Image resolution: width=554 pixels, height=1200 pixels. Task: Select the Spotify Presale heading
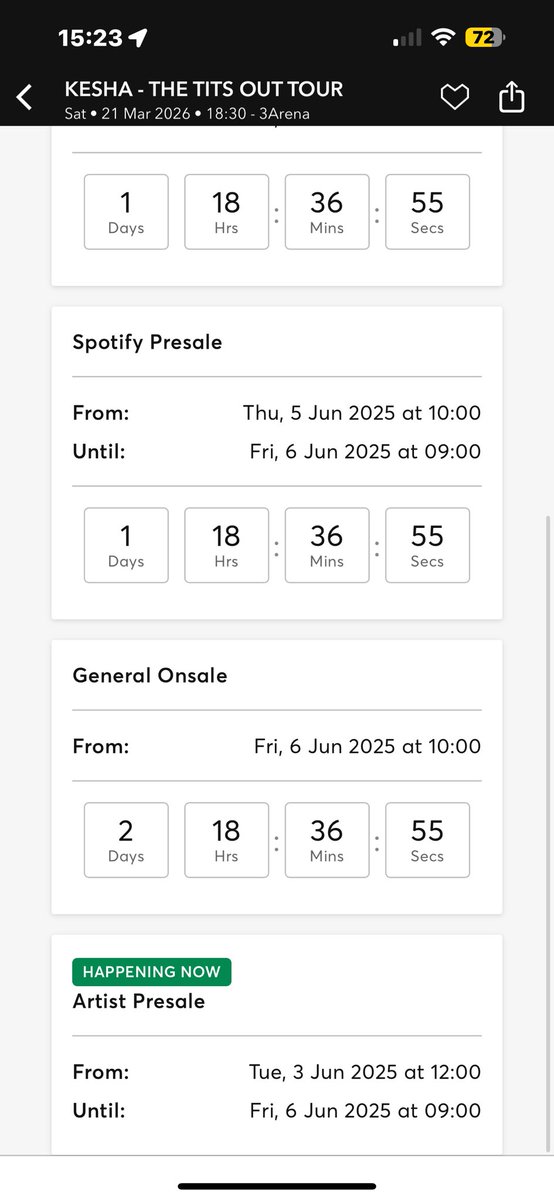[x=147, y=342]
